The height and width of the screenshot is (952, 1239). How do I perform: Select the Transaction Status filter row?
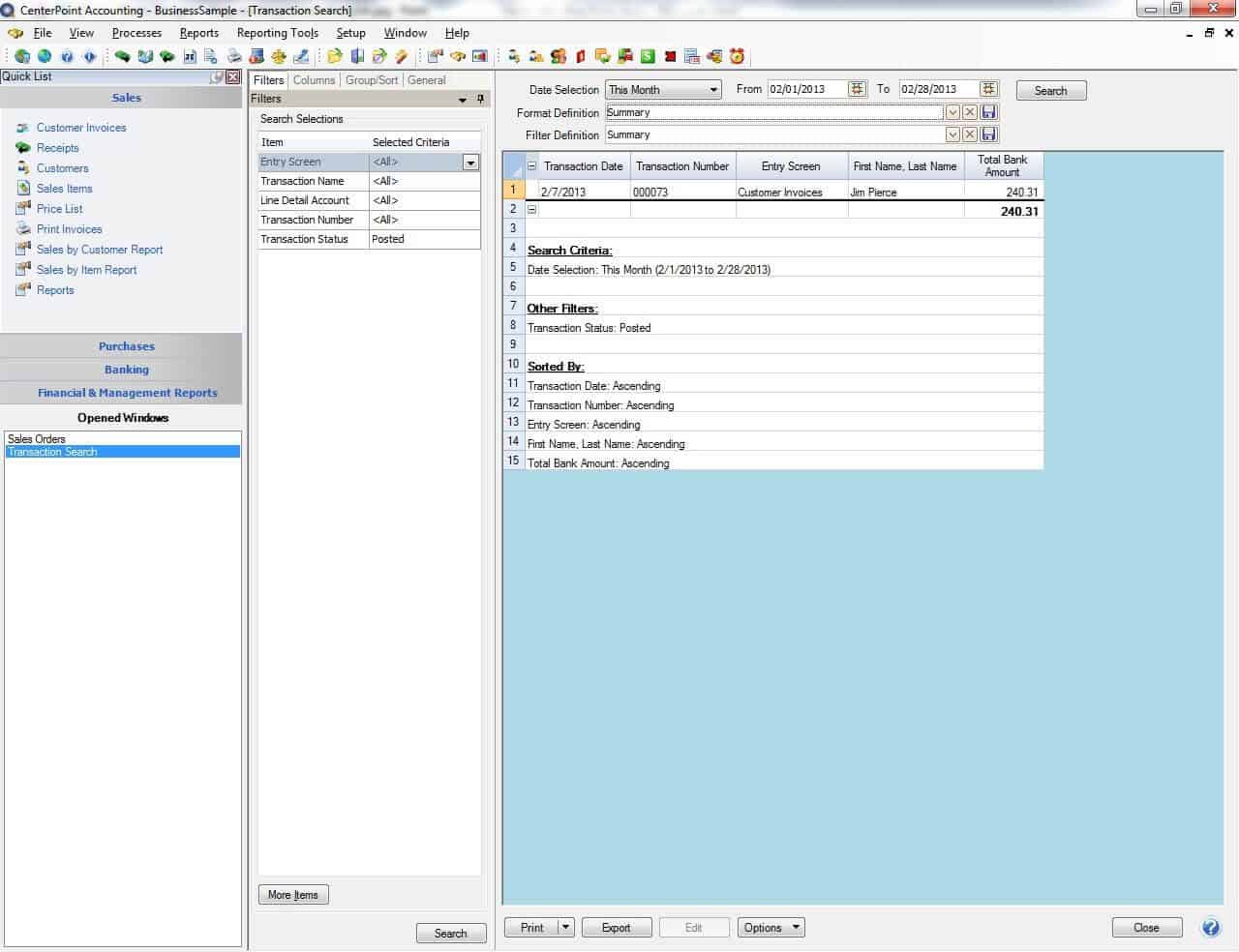tap(369, 239)
